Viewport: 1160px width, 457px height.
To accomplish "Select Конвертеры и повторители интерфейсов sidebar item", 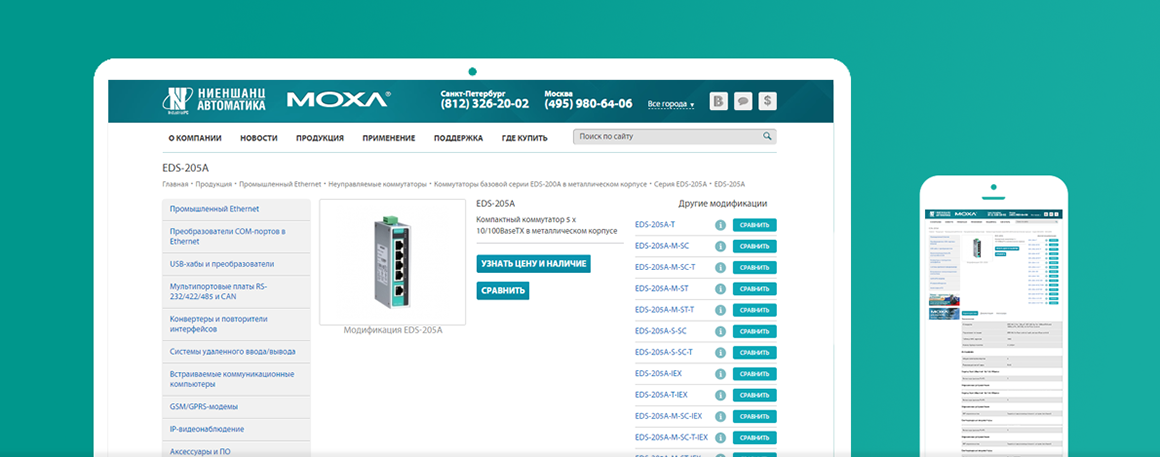I will coord(236,325).
